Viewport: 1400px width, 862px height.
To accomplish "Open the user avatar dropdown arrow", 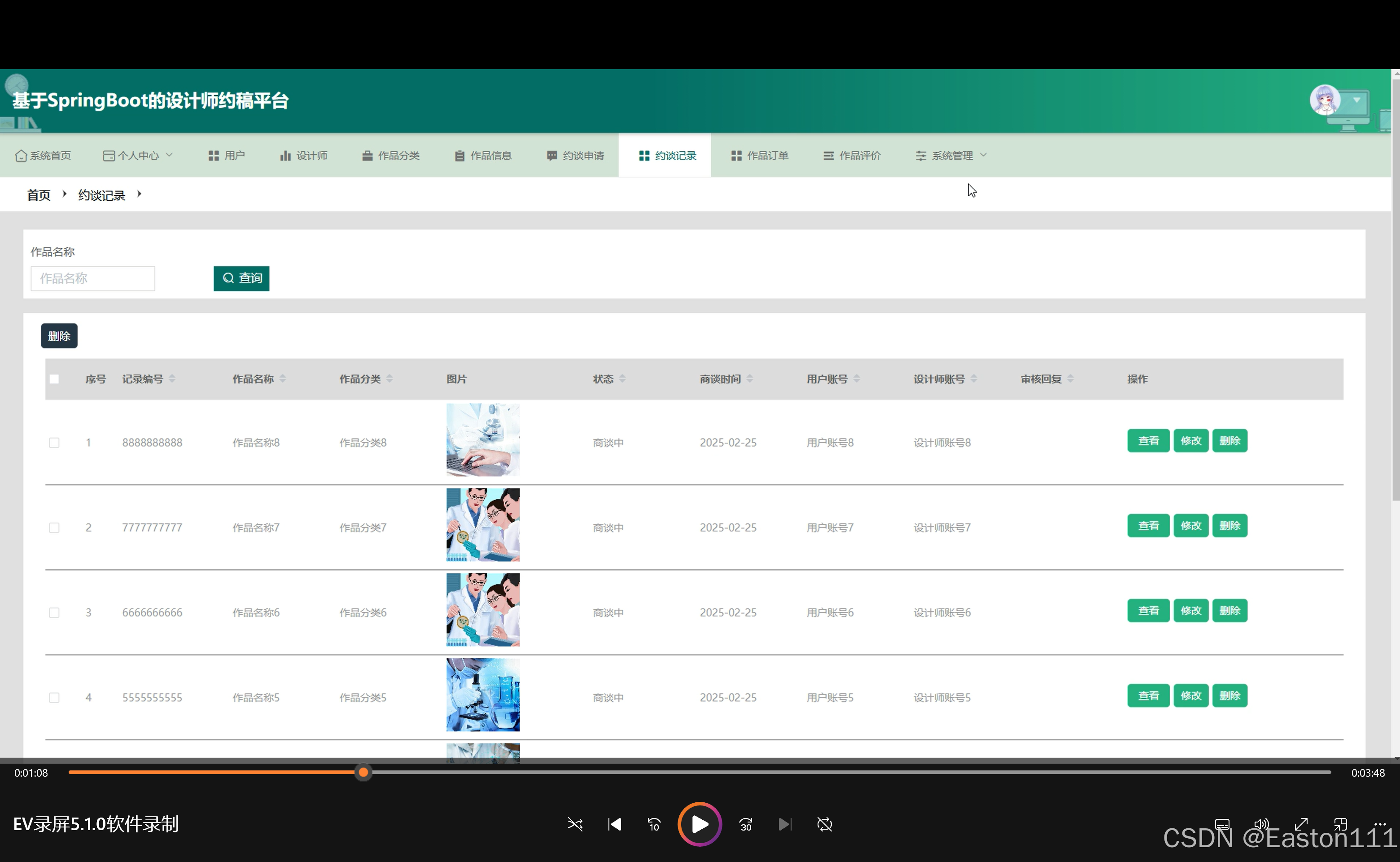I will pyautogui.click(x=1356, y=100).
